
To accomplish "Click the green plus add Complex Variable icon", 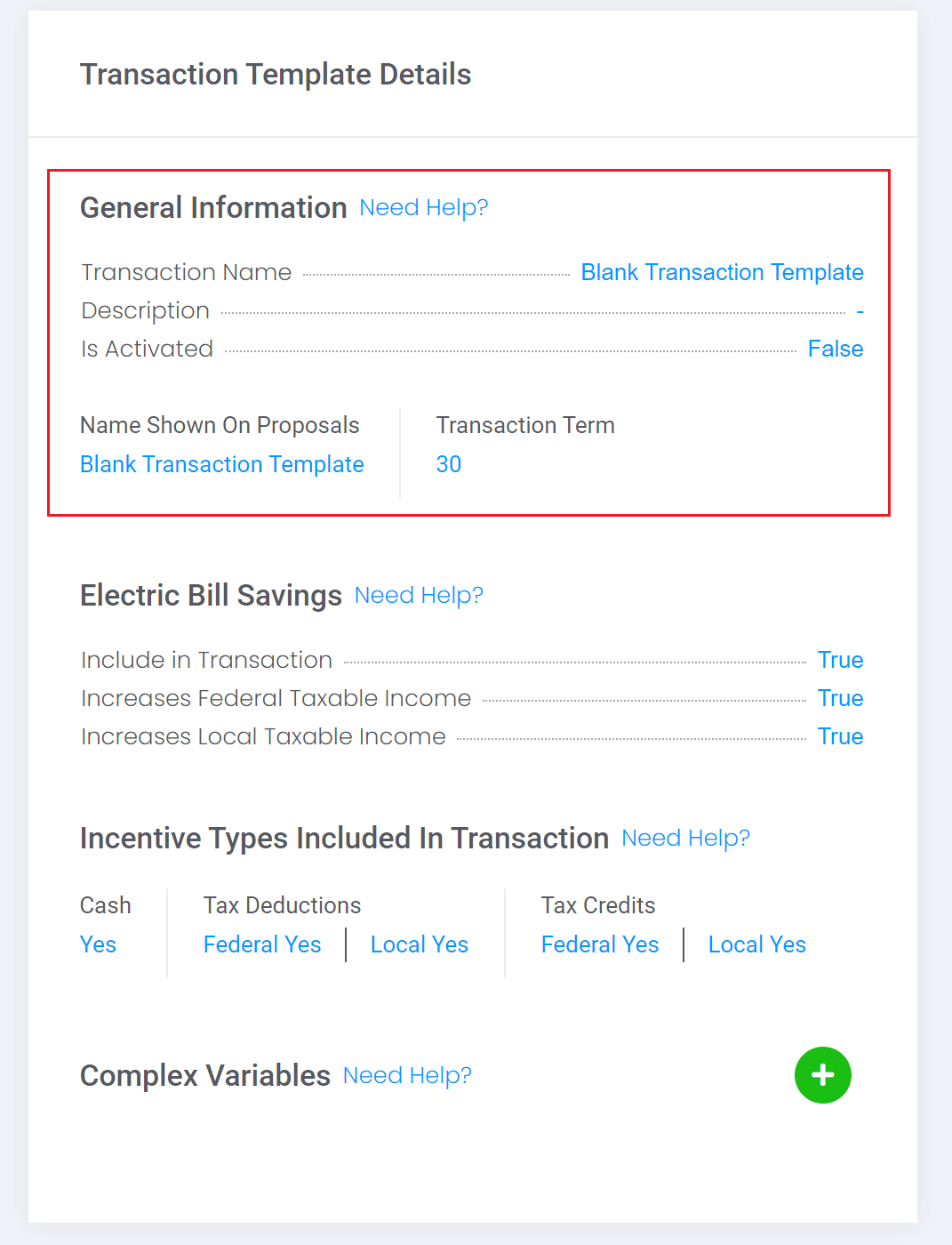I will click(x=822, y=1075).
